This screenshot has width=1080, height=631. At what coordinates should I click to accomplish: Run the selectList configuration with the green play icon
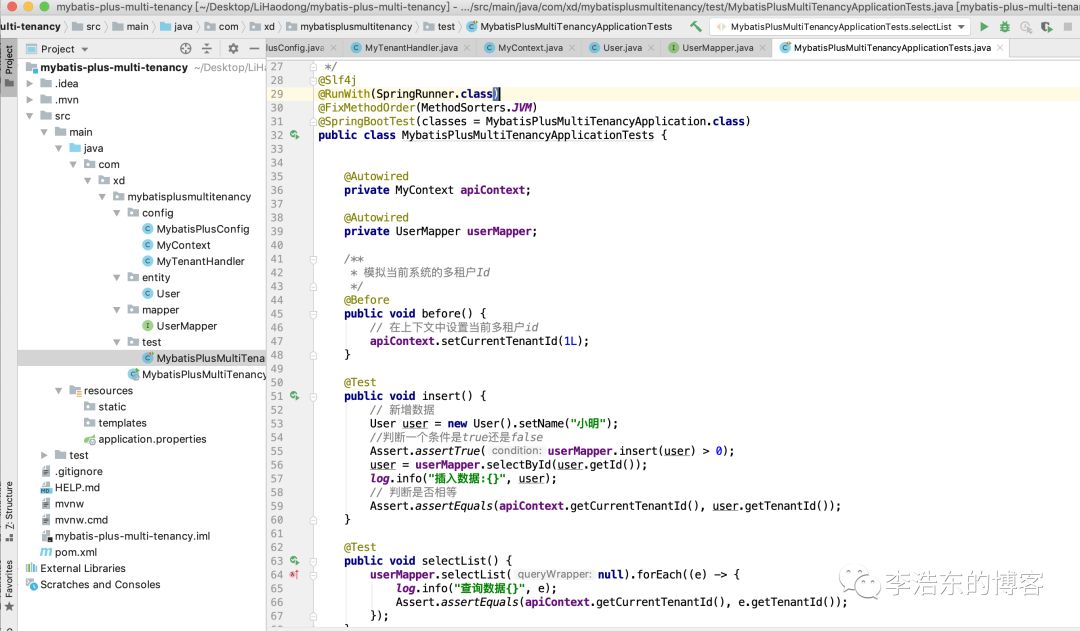(x=984, y=26)
